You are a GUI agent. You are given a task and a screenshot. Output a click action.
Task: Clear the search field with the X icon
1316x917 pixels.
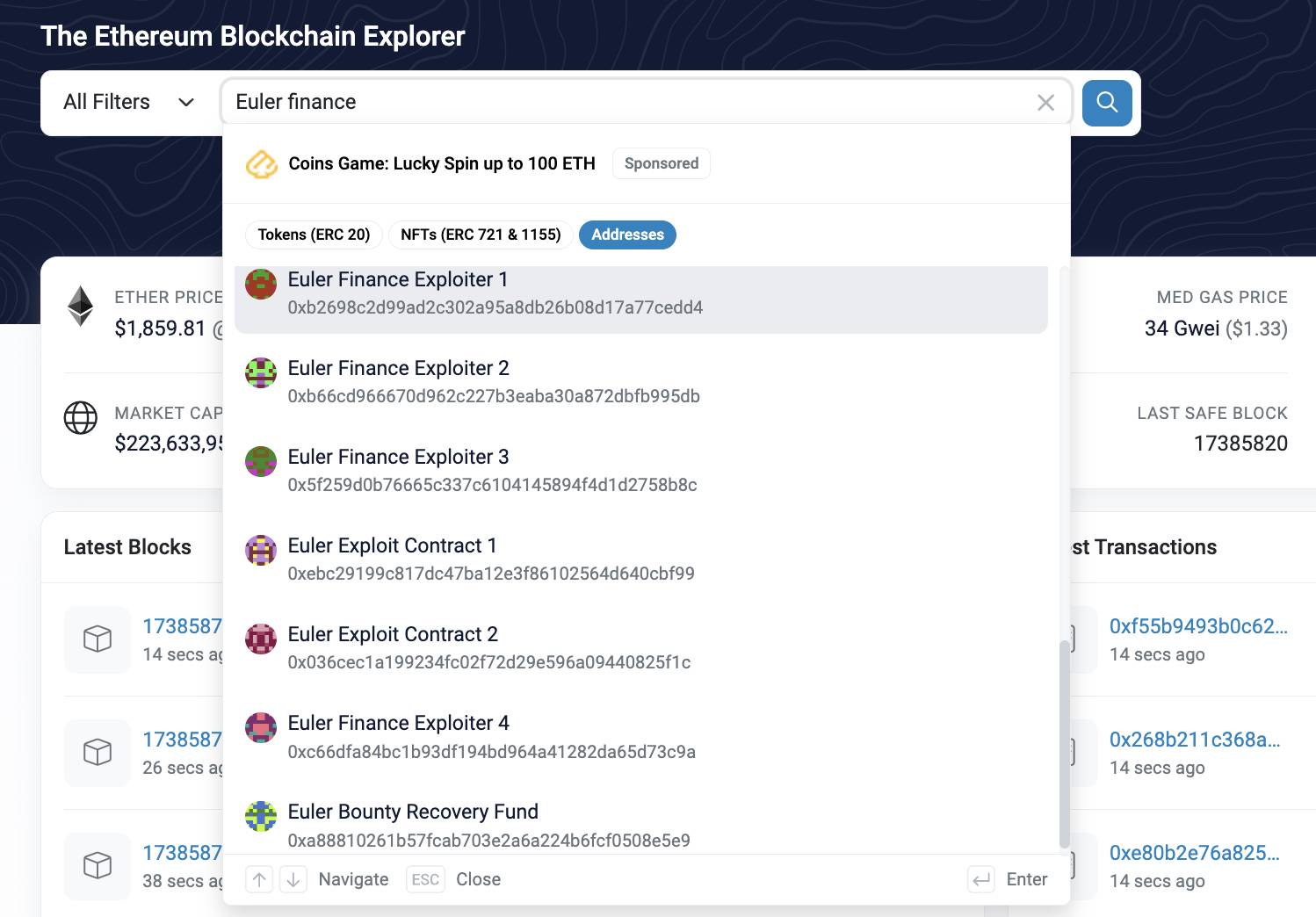[x=1045, y=103]
